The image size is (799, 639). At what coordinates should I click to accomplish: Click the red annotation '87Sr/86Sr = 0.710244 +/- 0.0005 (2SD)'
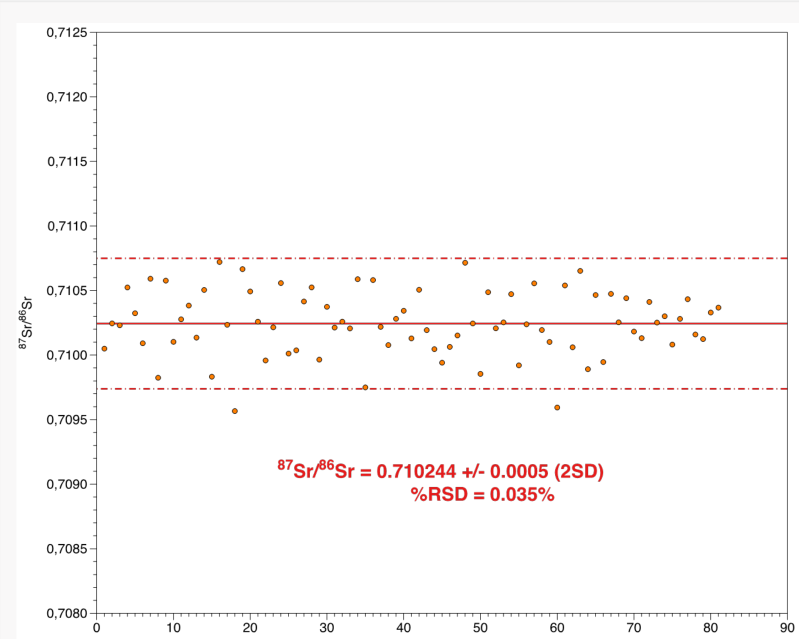point(440,470)
